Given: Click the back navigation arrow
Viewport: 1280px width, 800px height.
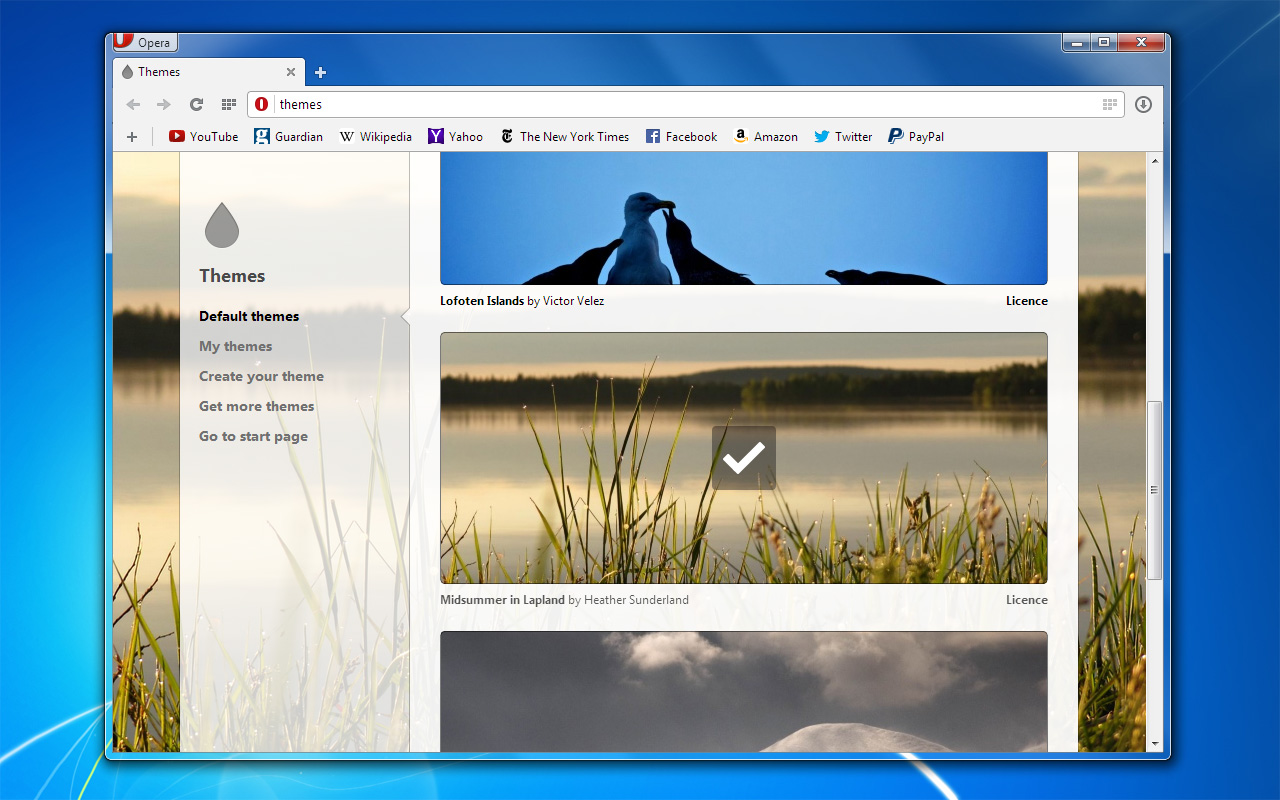Looking at the screenshot, I should click(133, 104).
